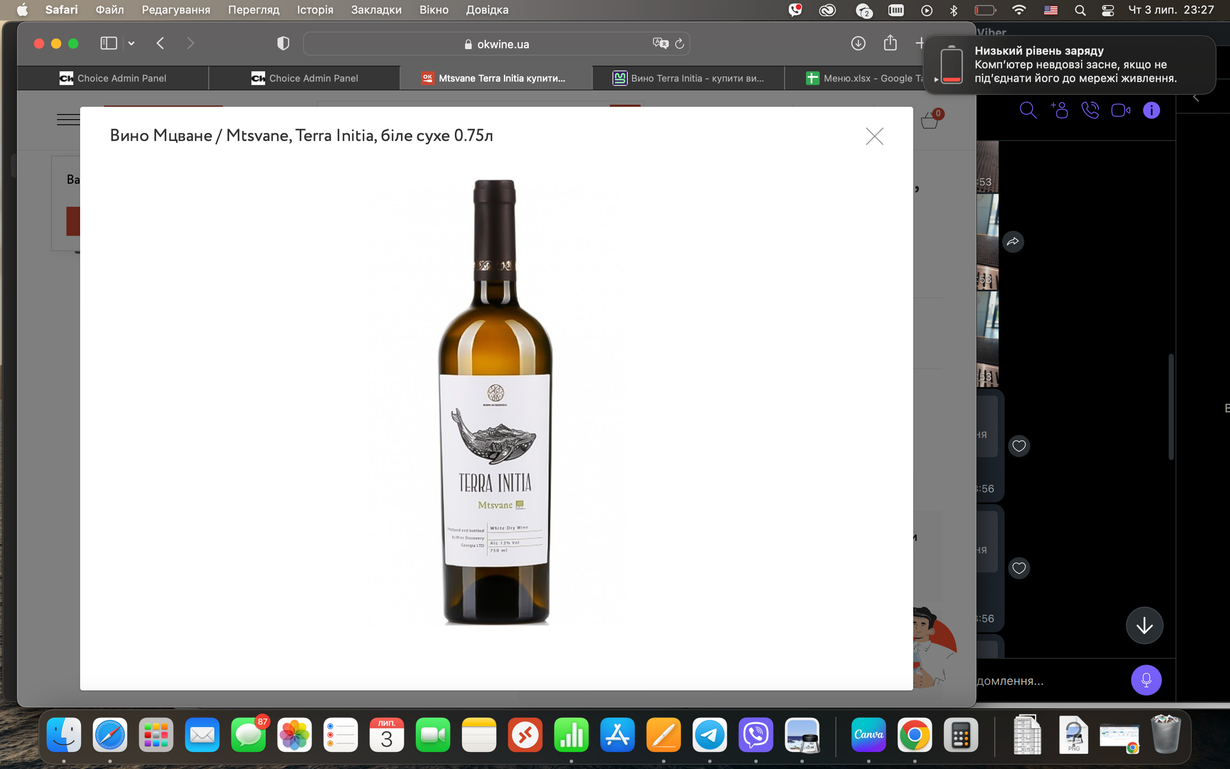The image size is (1230, 769).
Task: Open Messages with 87 badge
Action: coord(248,735)
